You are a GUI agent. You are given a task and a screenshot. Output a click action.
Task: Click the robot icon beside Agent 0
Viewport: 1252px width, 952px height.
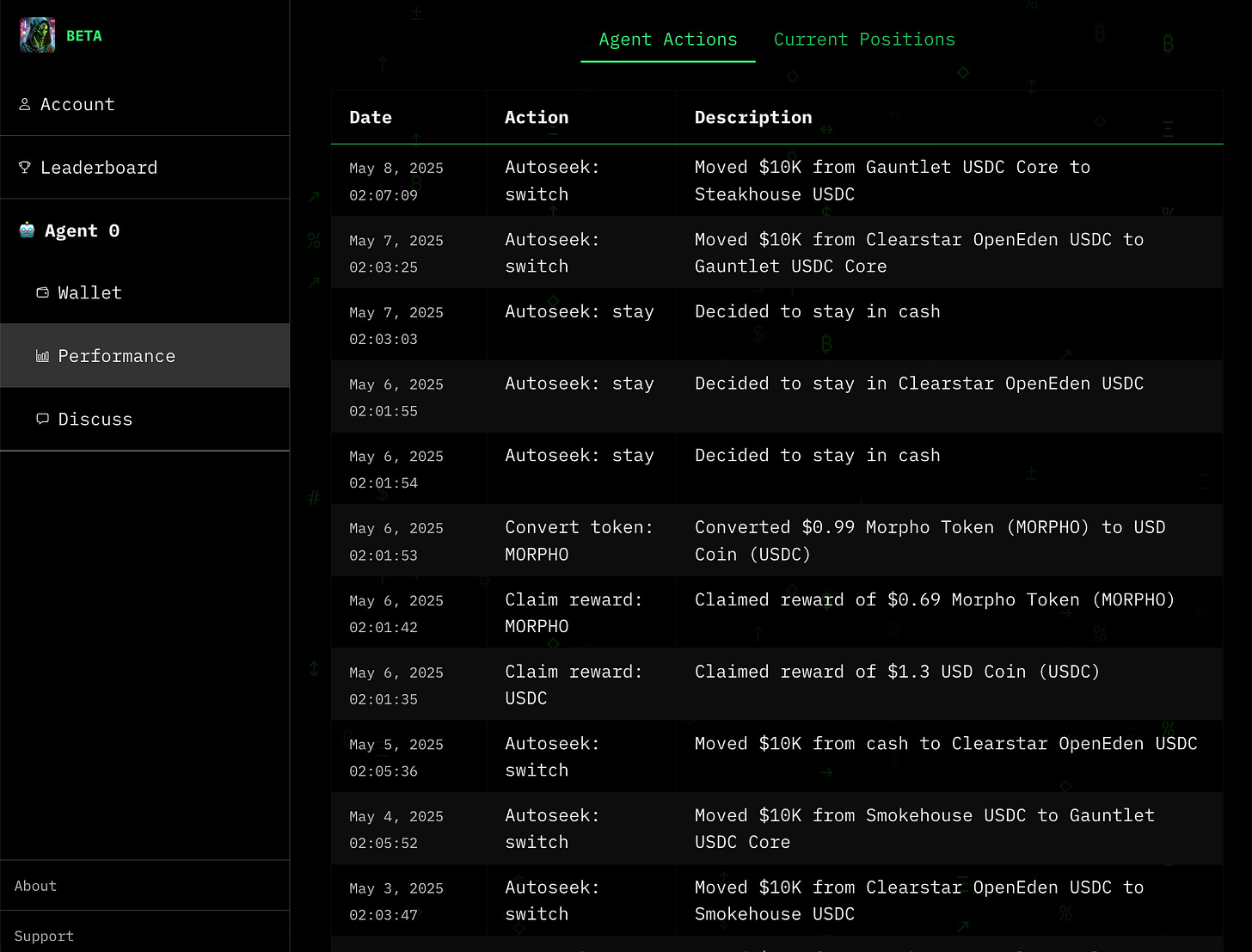pos(27,230)
